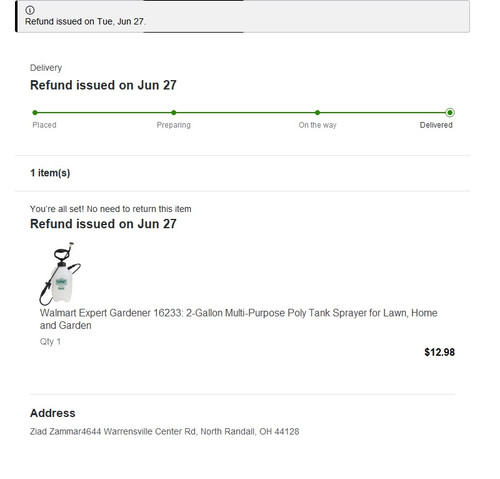This screenshot has height=479, width=500.
Task: Click the On the way progress dot
Action: click(317, 113)
